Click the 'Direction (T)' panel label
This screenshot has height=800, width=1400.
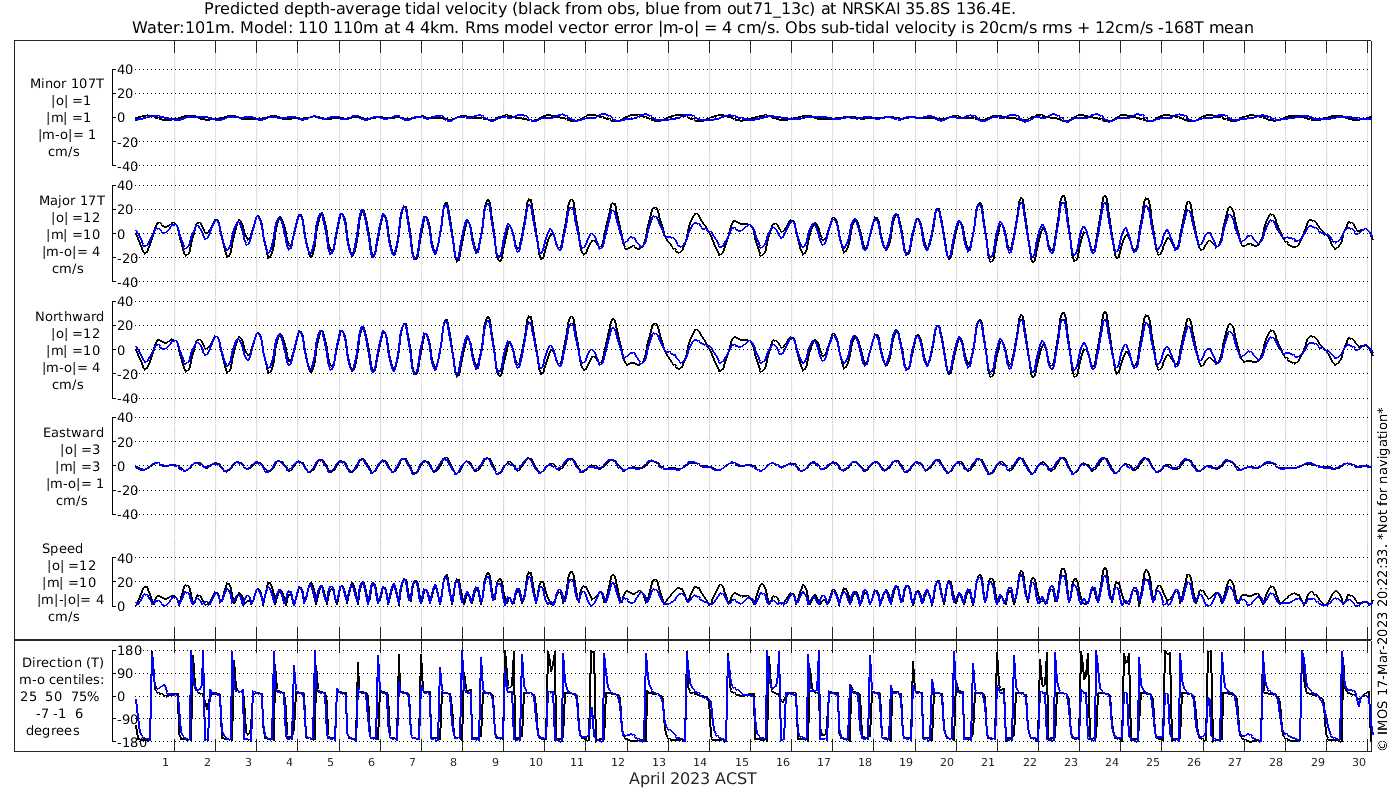pyautogui.click(x=65, y=662)
